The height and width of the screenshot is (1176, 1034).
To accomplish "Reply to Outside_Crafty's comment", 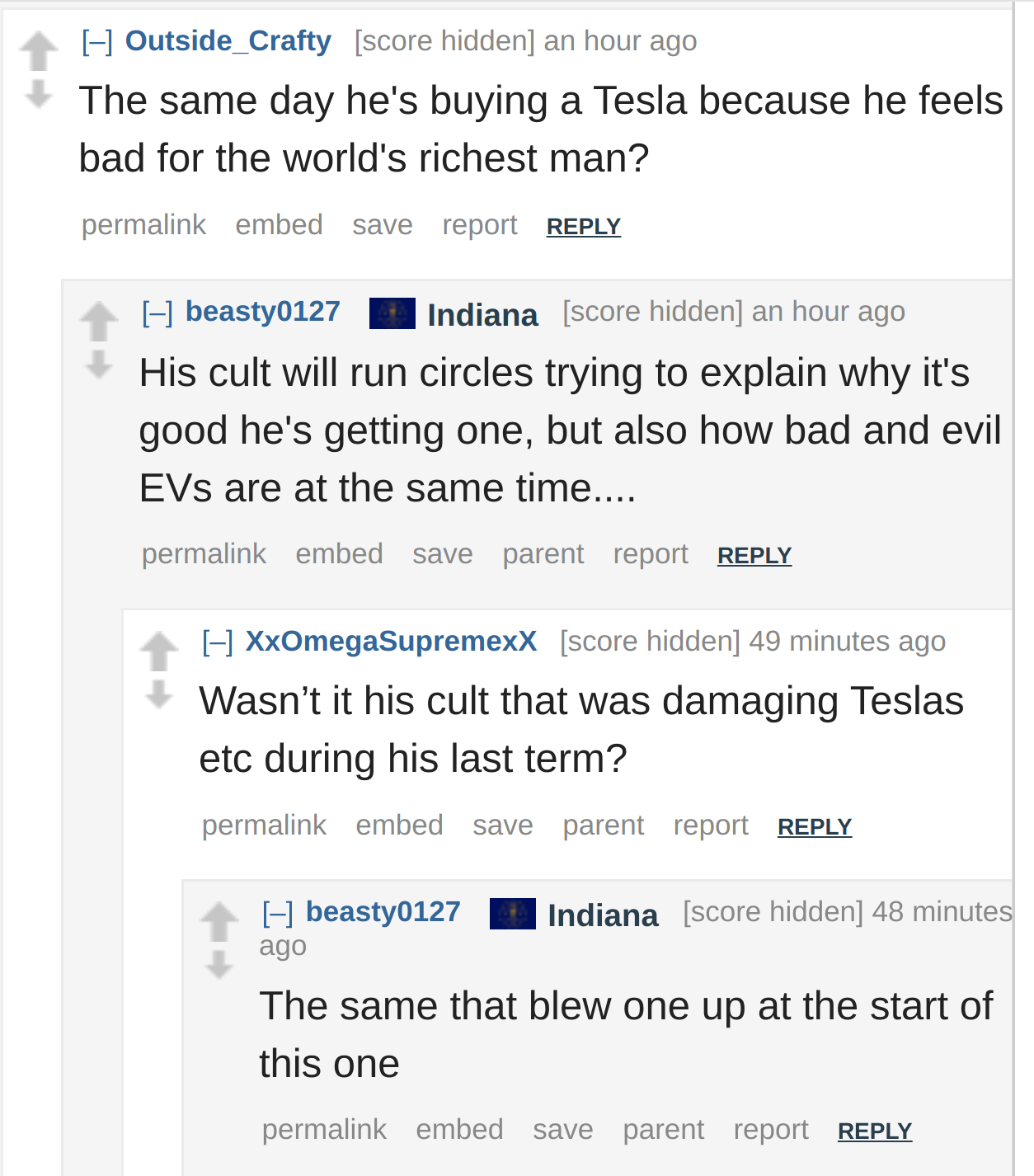I will [584, 226].
